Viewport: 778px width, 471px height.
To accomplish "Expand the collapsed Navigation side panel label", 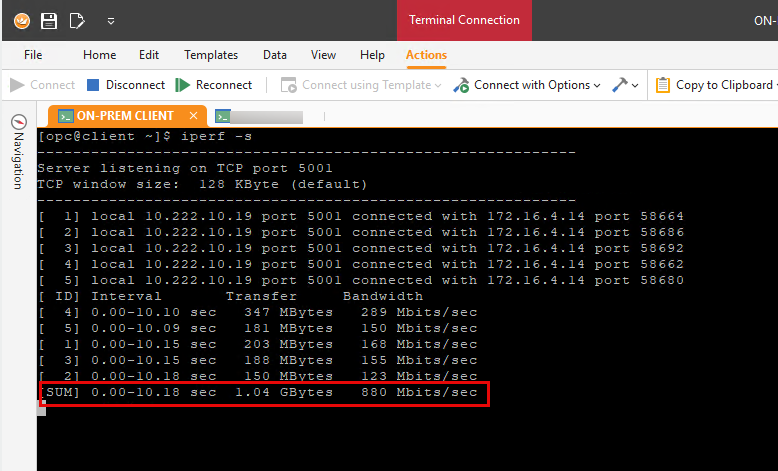I will pos(18,160).
